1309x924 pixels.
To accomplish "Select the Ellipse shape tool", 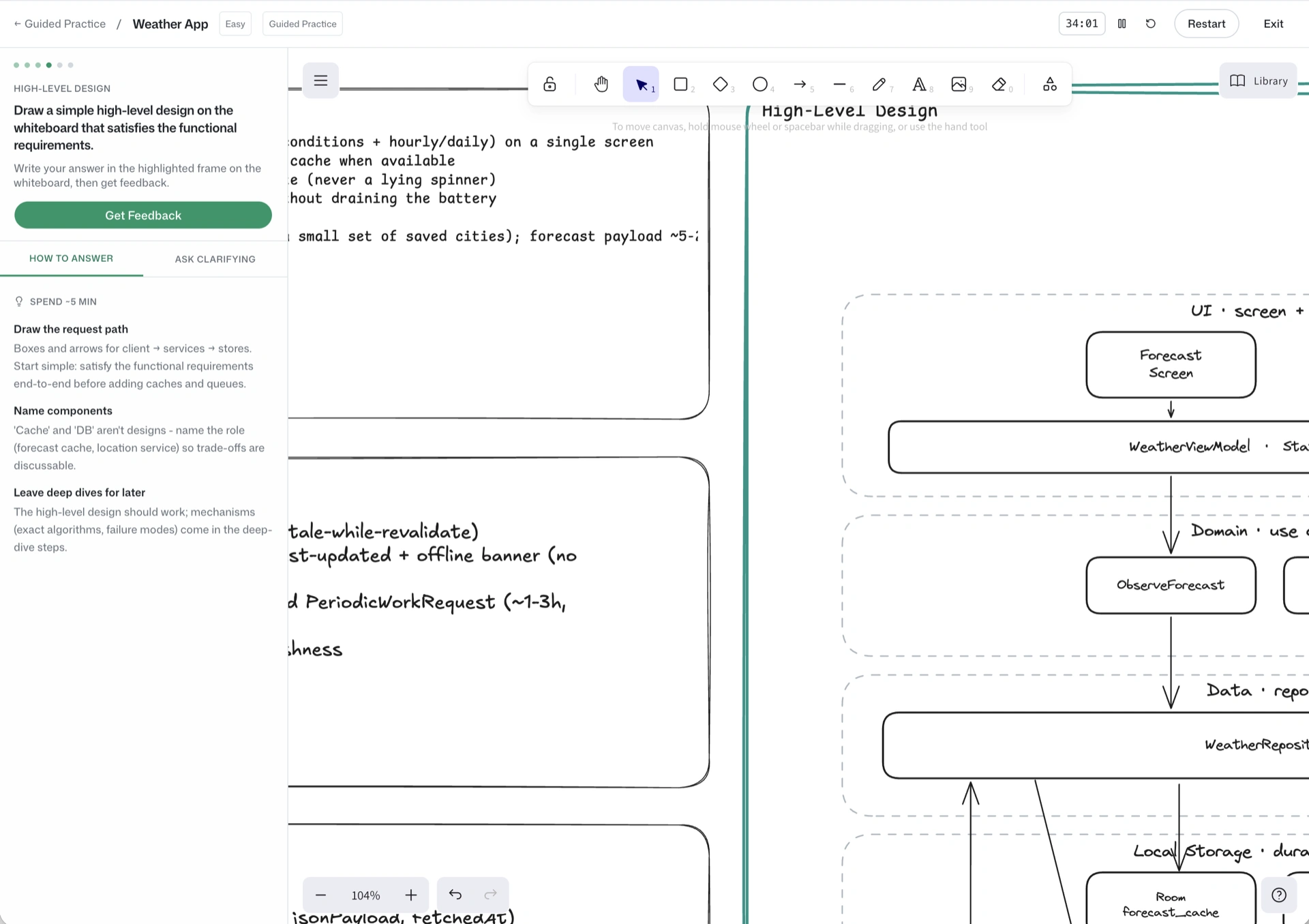I will [x=759, y=84].
